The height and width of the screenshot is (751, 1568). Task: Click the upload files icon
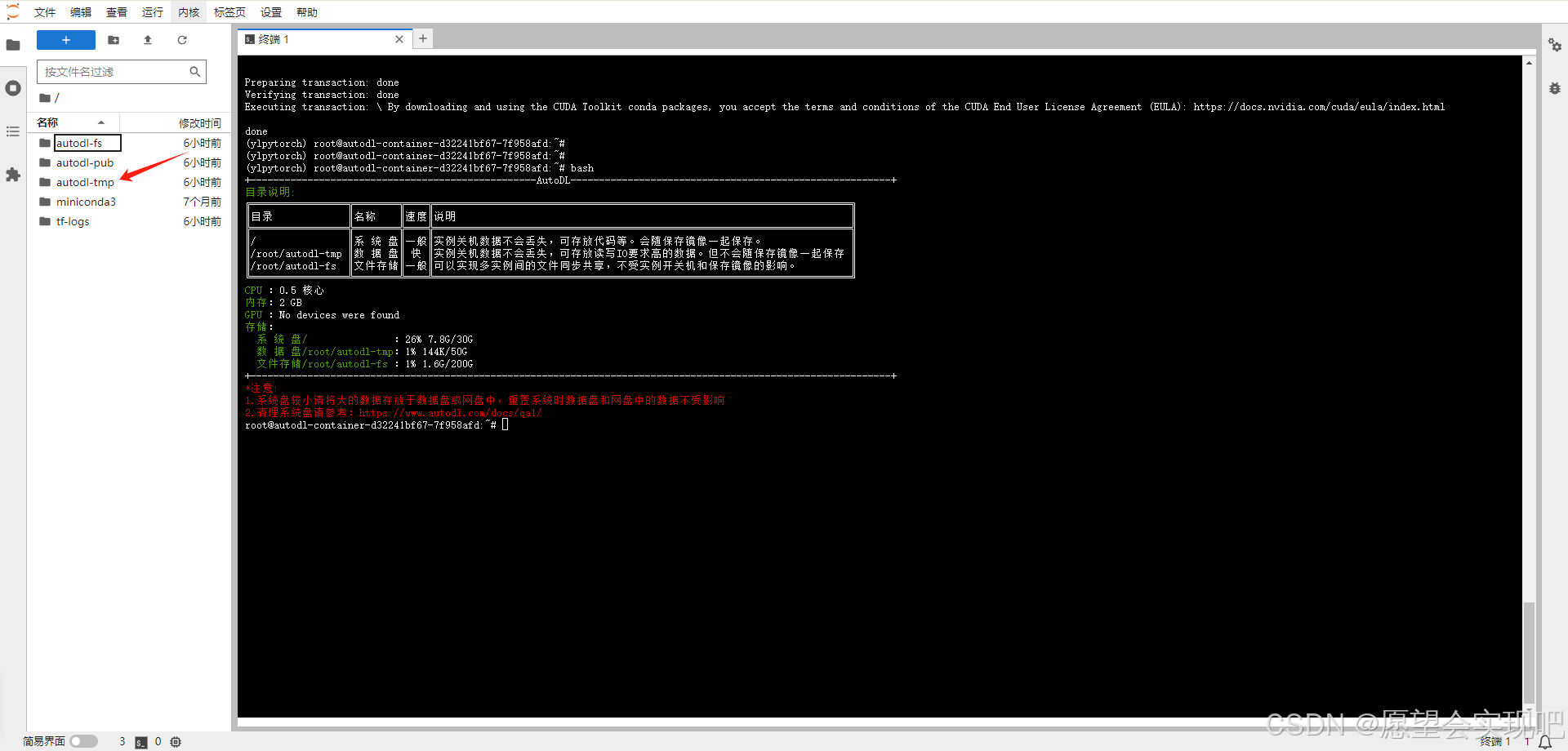(148, 40)
